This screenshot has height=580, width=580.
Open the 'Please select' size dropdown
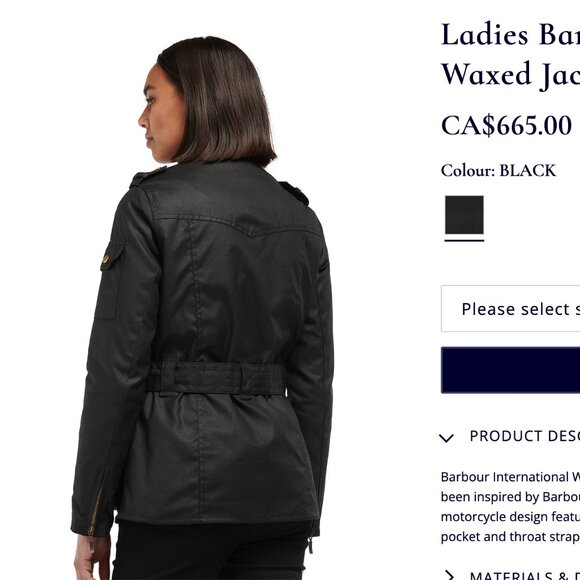click(510, 308)
